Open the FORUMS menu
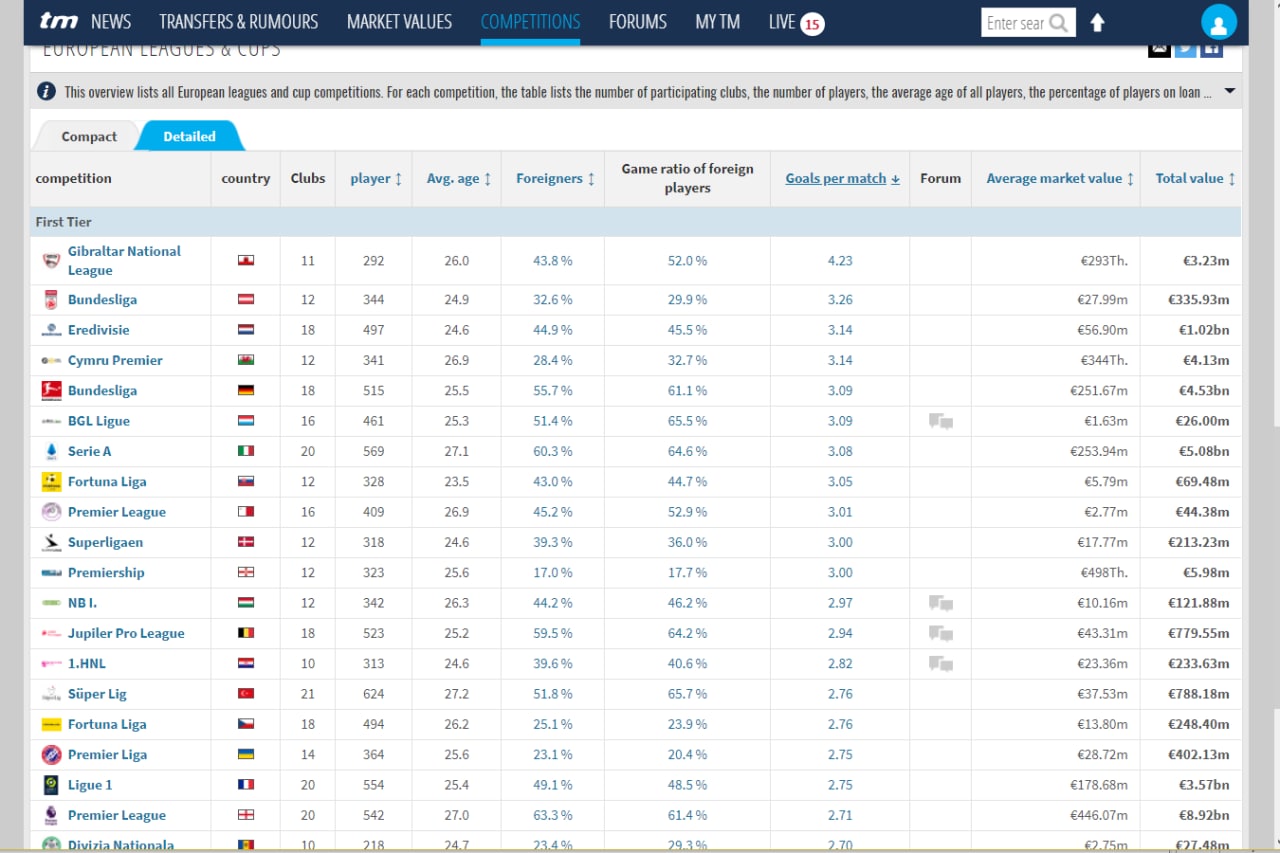 tap(638, 21)
